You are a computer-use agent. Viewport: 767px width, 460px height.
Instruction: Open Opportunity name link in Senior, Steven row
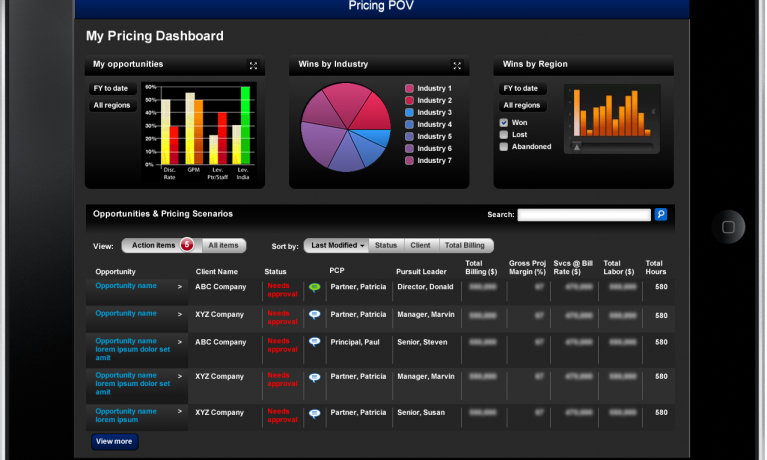[133, 349]
